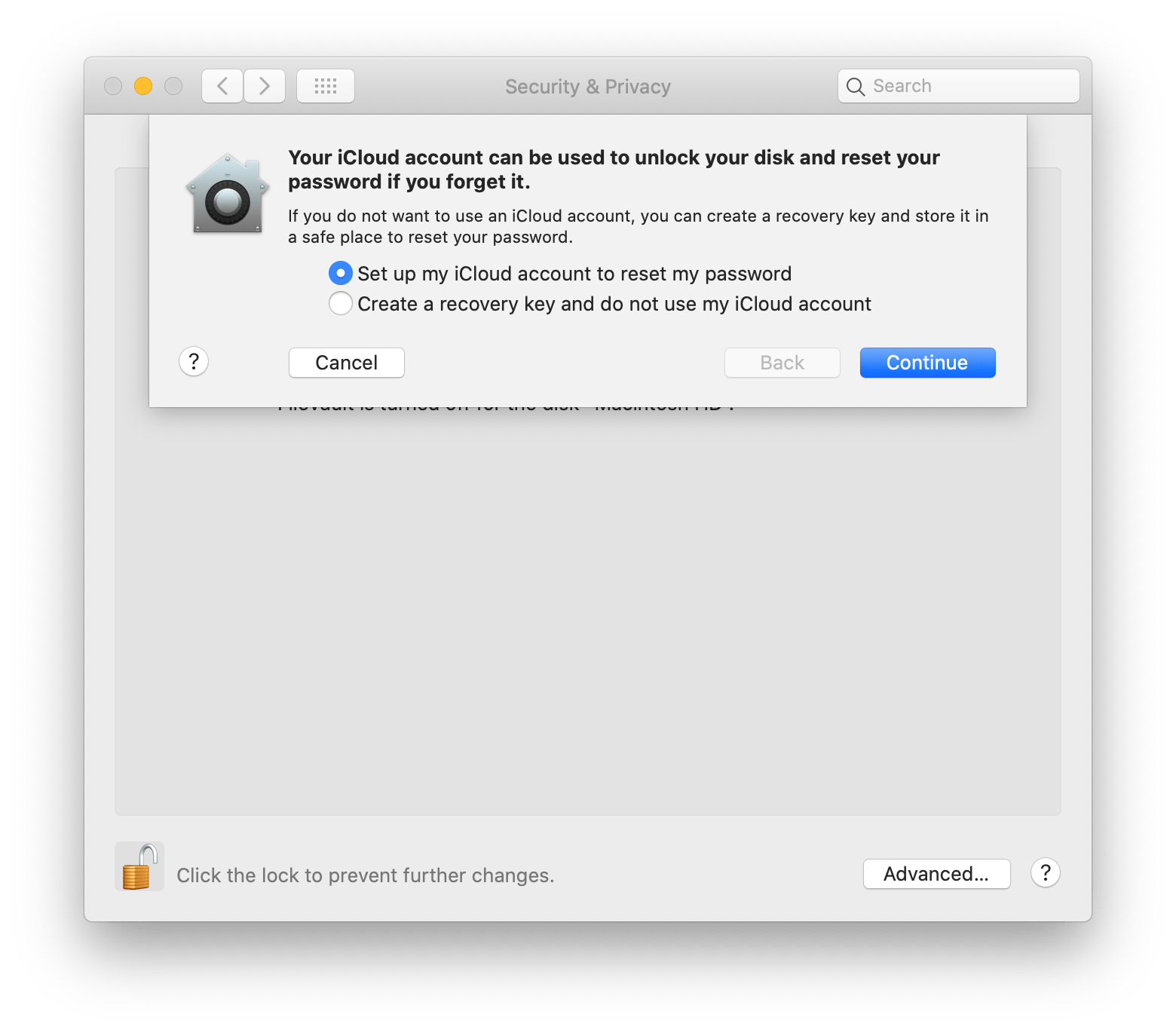Click the Continue button
1176x1033 pixels.
tap(927, 362)
